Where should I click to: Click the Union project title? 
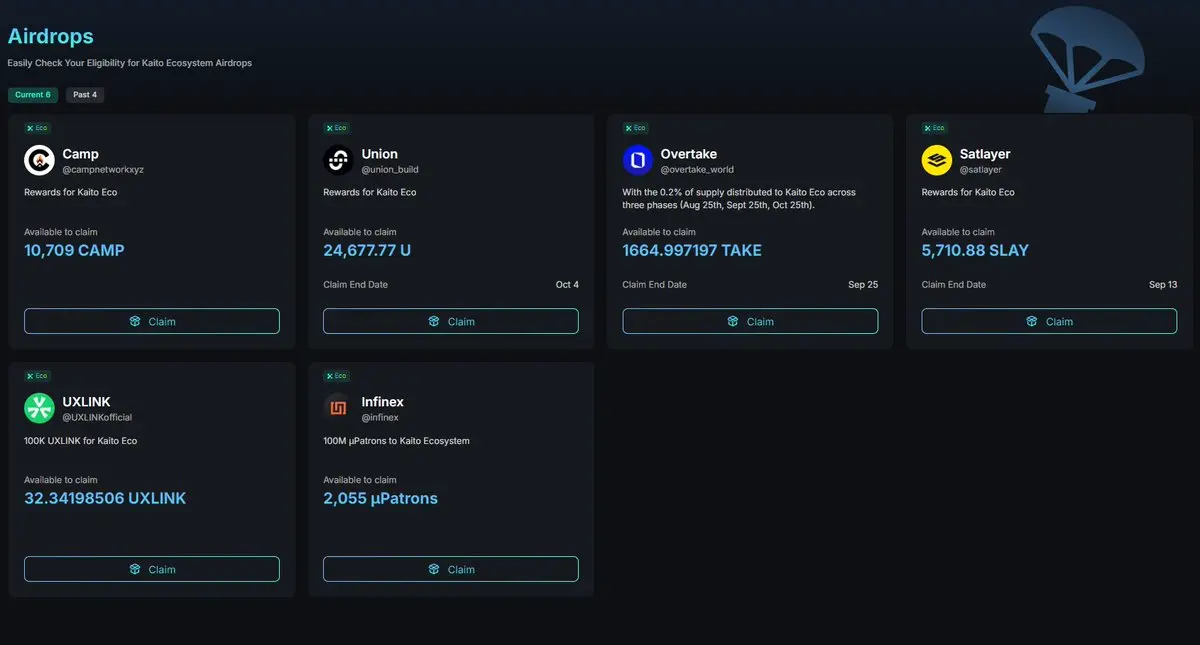pos(380,154)
